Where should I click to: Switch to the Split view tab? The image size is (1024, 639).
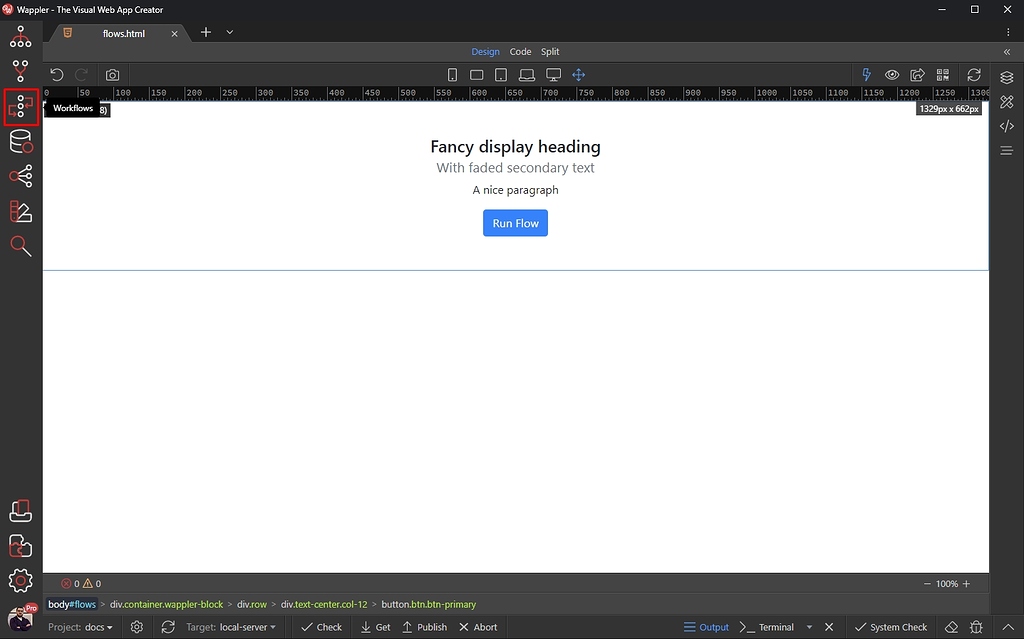[549, 51]
